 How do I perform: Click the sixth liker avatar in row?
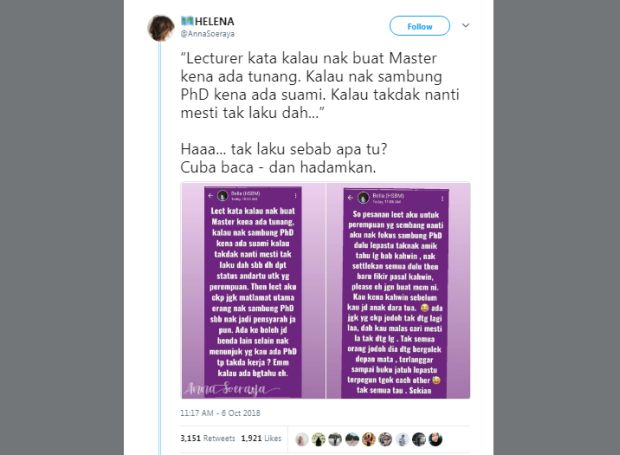click(386, 439)
